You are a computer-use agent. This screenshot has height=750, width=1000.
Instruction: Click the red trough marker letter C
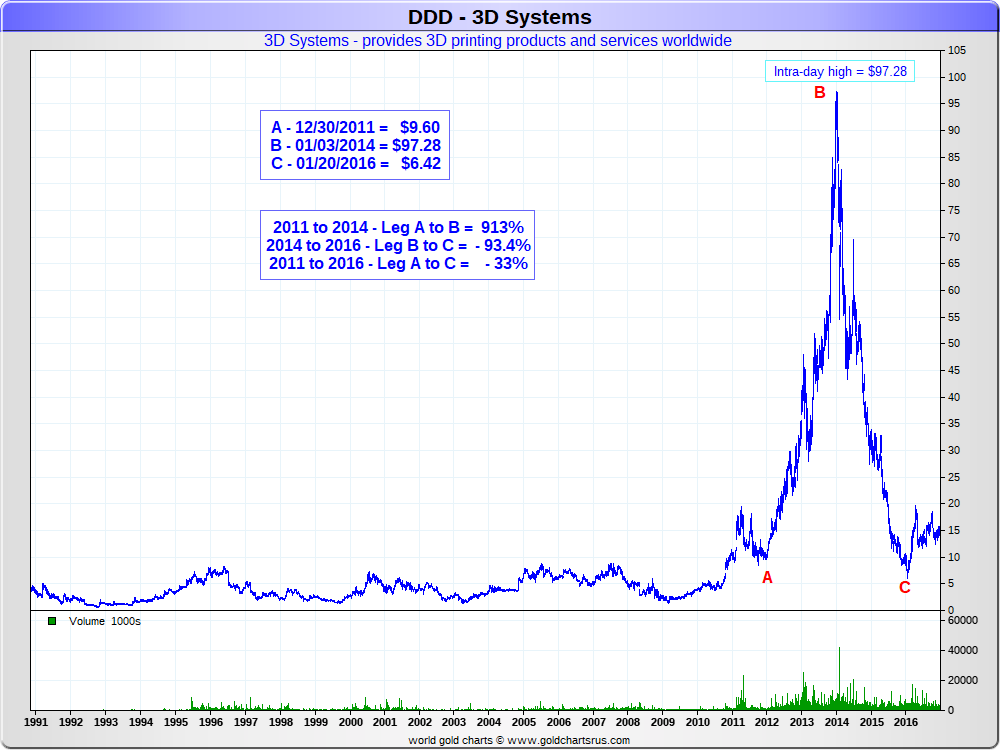point(904,588)
